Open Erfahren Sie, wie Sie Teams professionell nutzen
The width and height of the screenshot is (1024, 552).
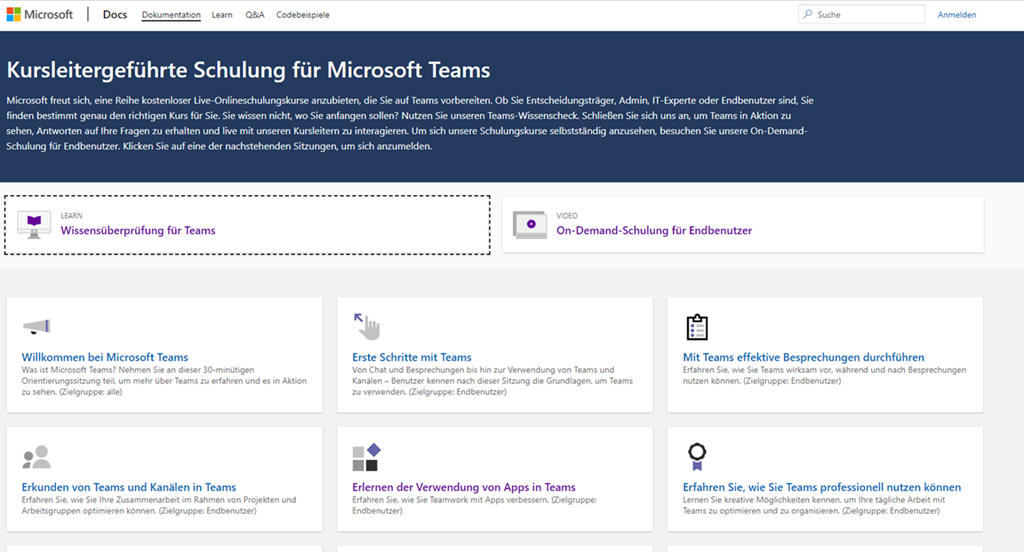pyautogui.click(x=822, y=487)
